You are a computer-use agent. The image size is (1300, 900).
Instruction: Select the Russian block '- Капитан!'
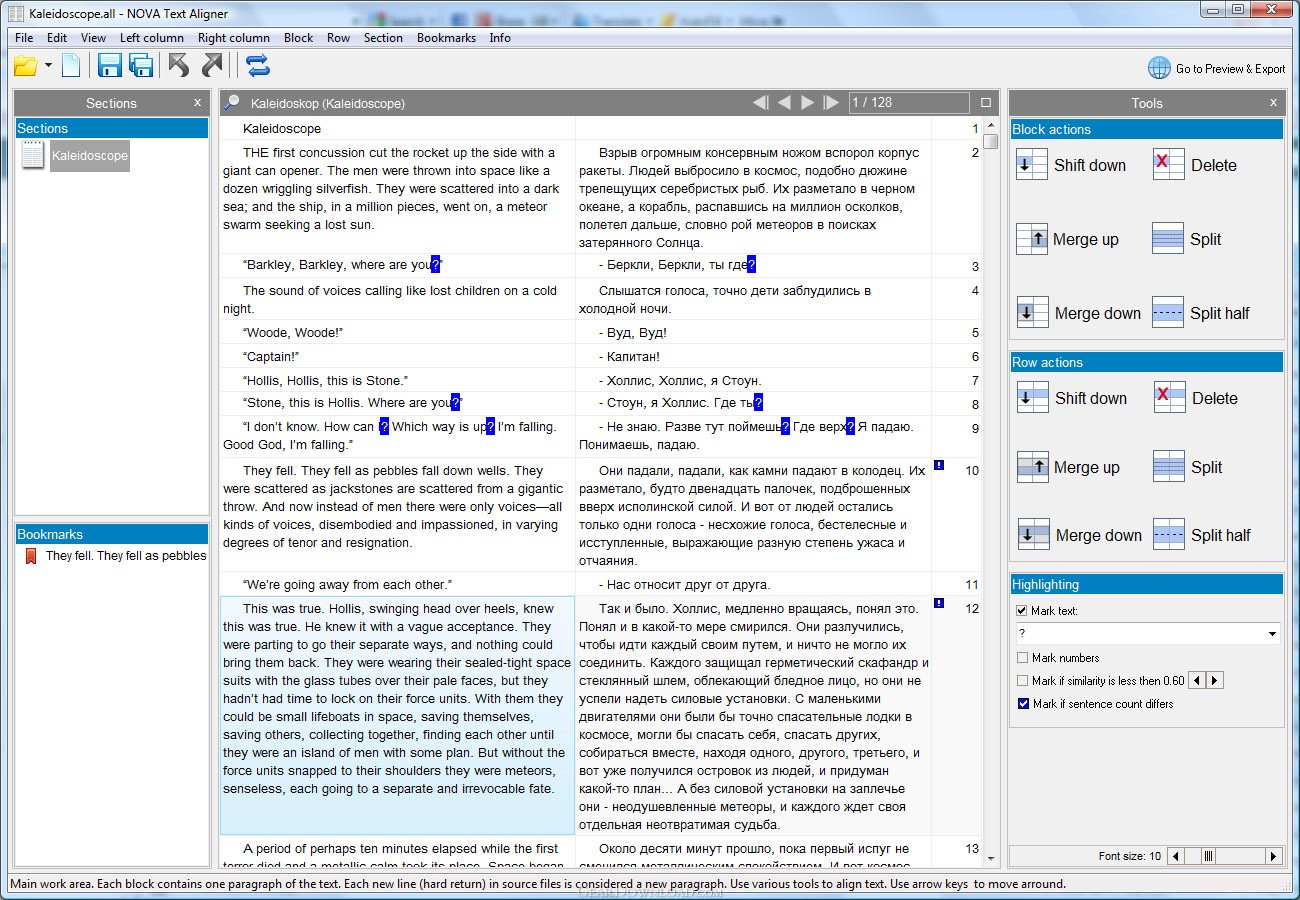(753, 356)
